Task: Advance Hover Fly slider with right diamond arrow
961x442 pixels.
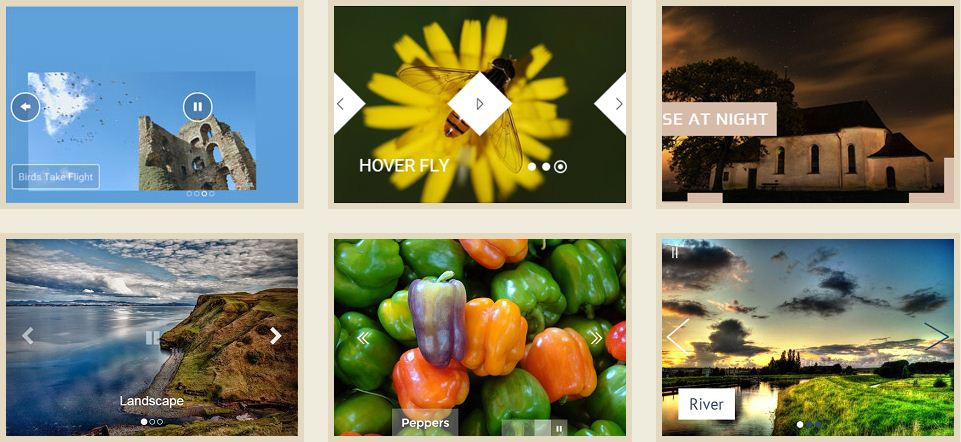Action: 614,104
